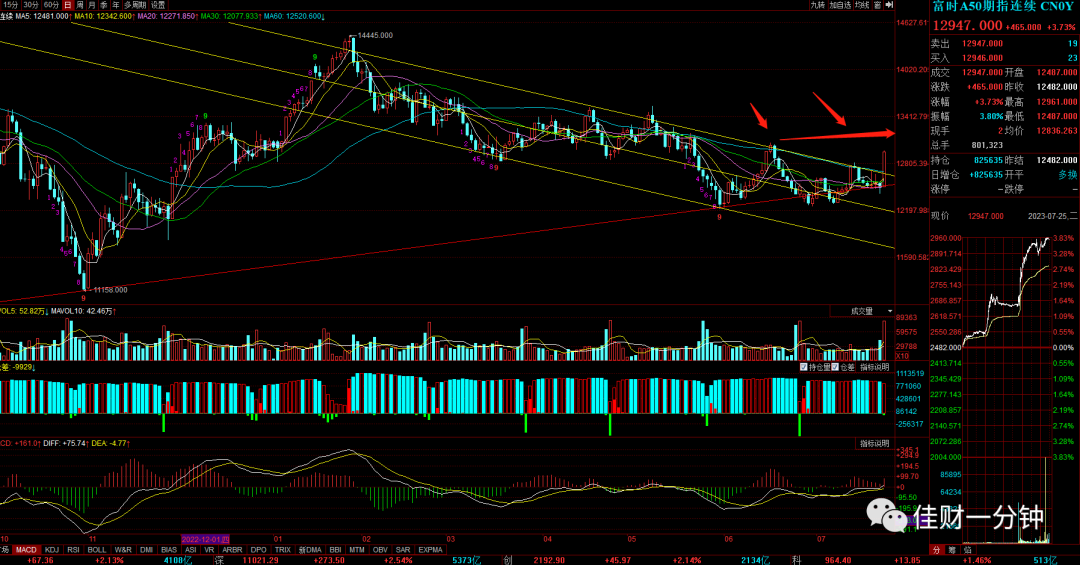The height and width of the screenshot is (565, 1080).
Task: Open 指标说明 for MACD panel
Action: (x=875, y=443)
